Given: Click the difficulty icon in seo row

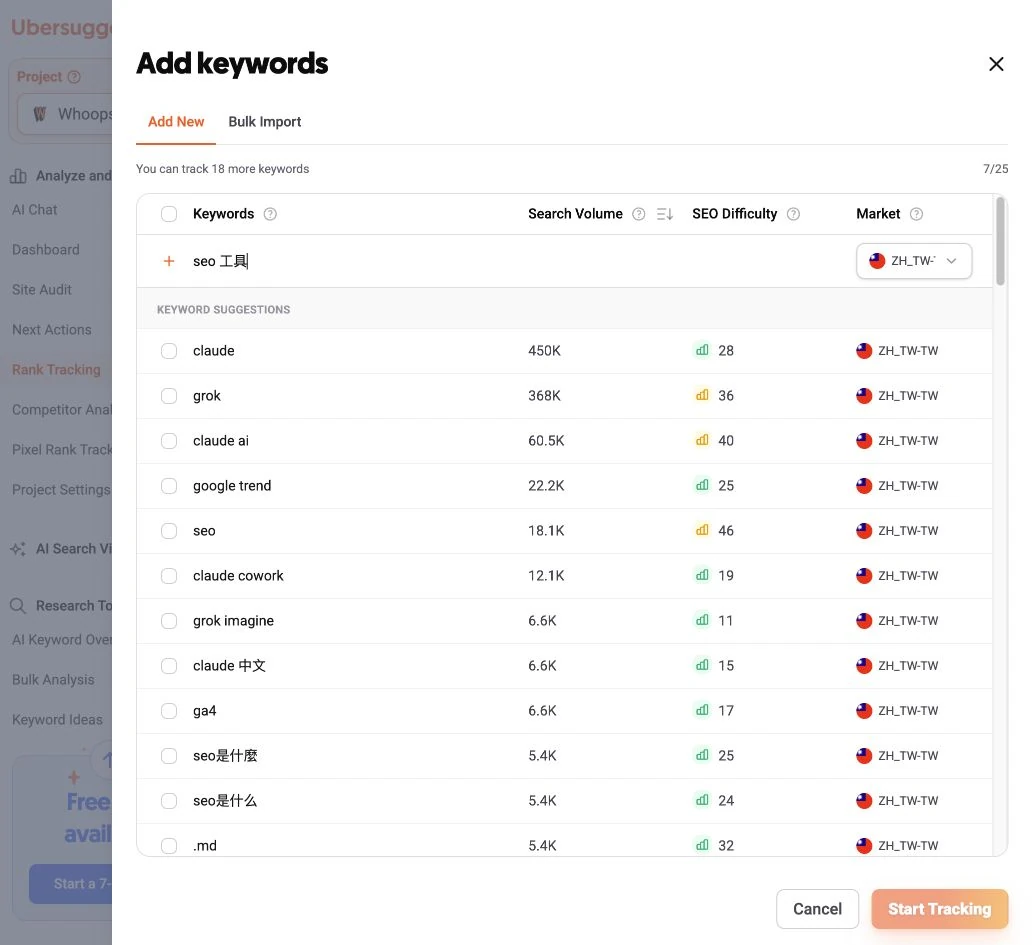Looking at the screenshot, I should click(x=702, y=530).
